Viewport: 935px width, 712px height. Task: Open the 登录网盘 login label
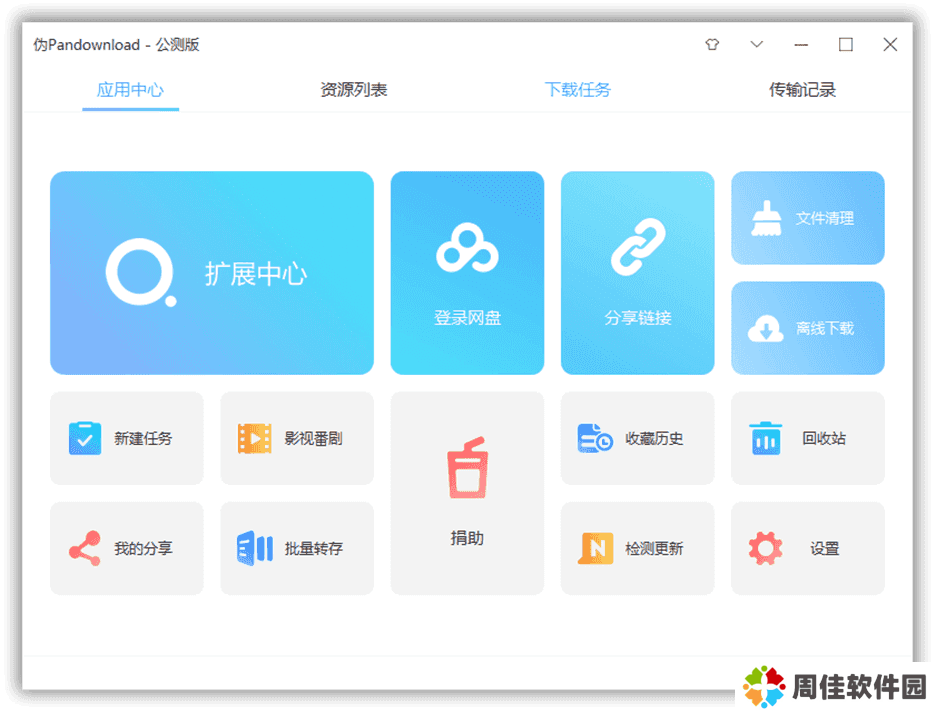tap(468, 318)
